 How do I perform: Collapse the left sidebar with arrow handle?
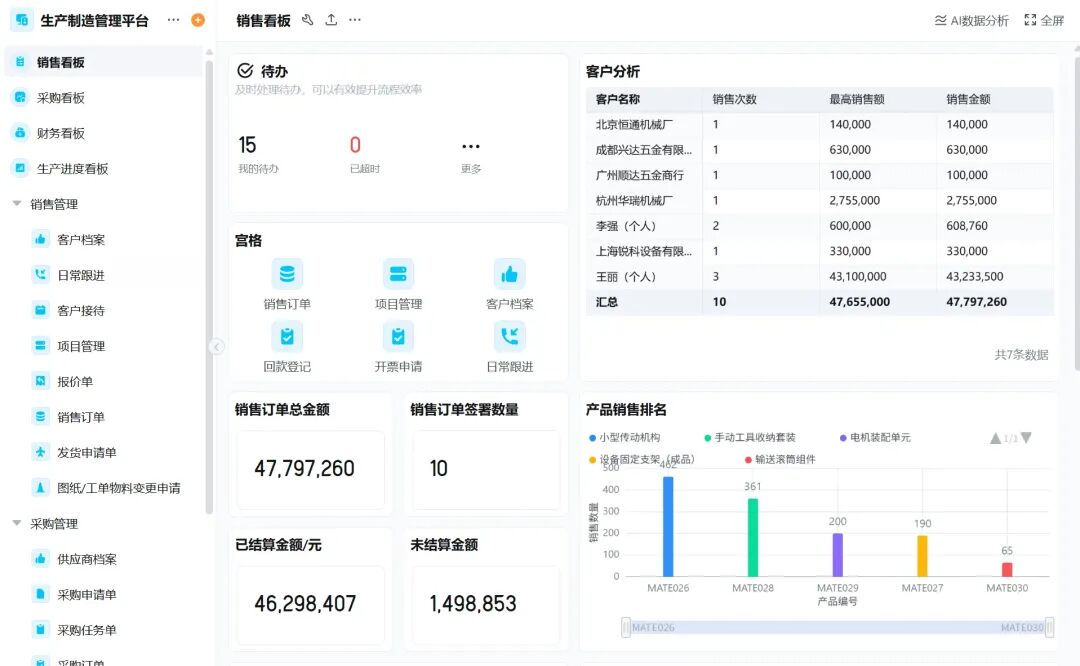click(217, 346)
